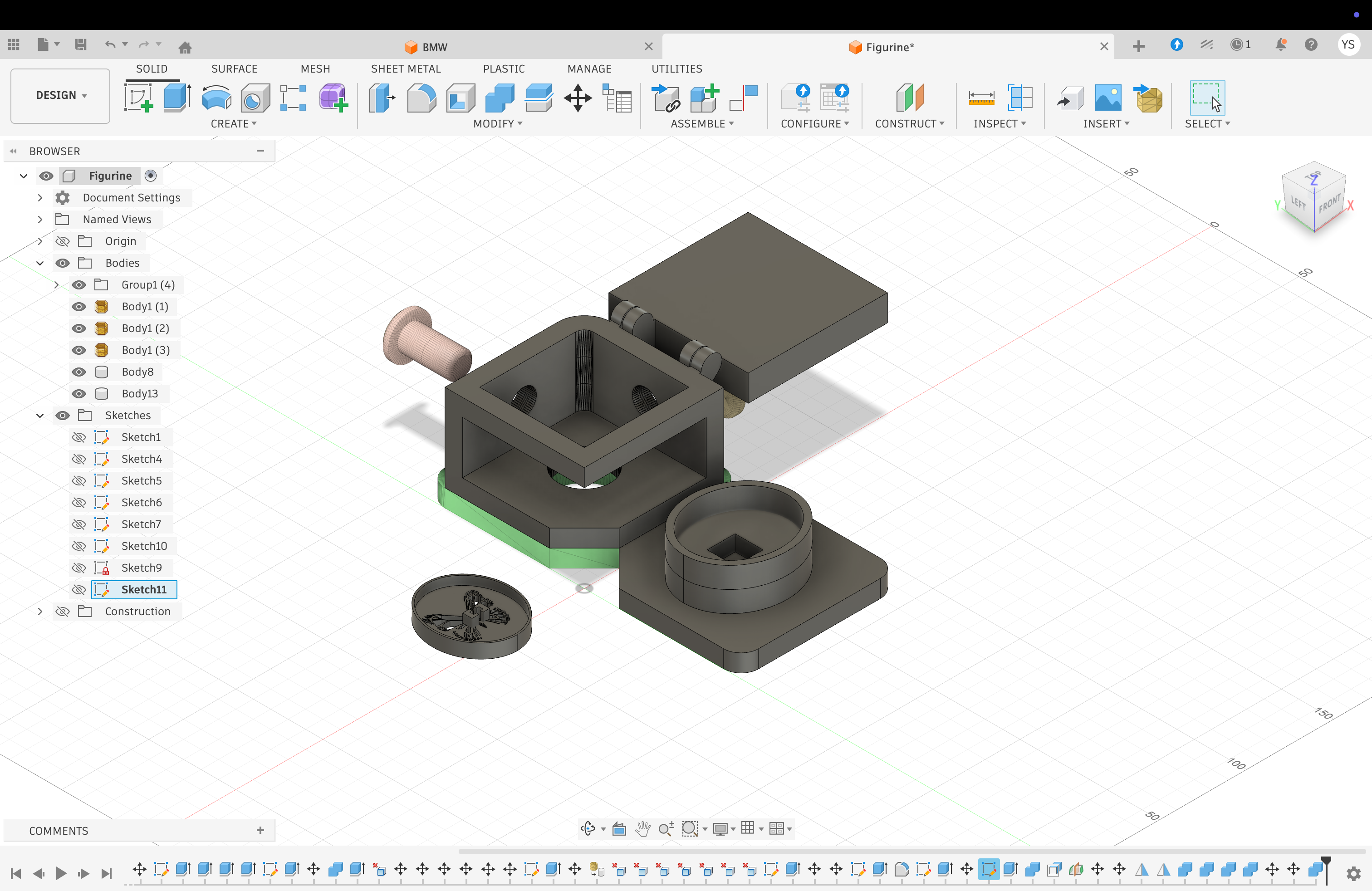1372x891 pixels.
Task: Switch to the BMW document tab
Action: (426, 47)
